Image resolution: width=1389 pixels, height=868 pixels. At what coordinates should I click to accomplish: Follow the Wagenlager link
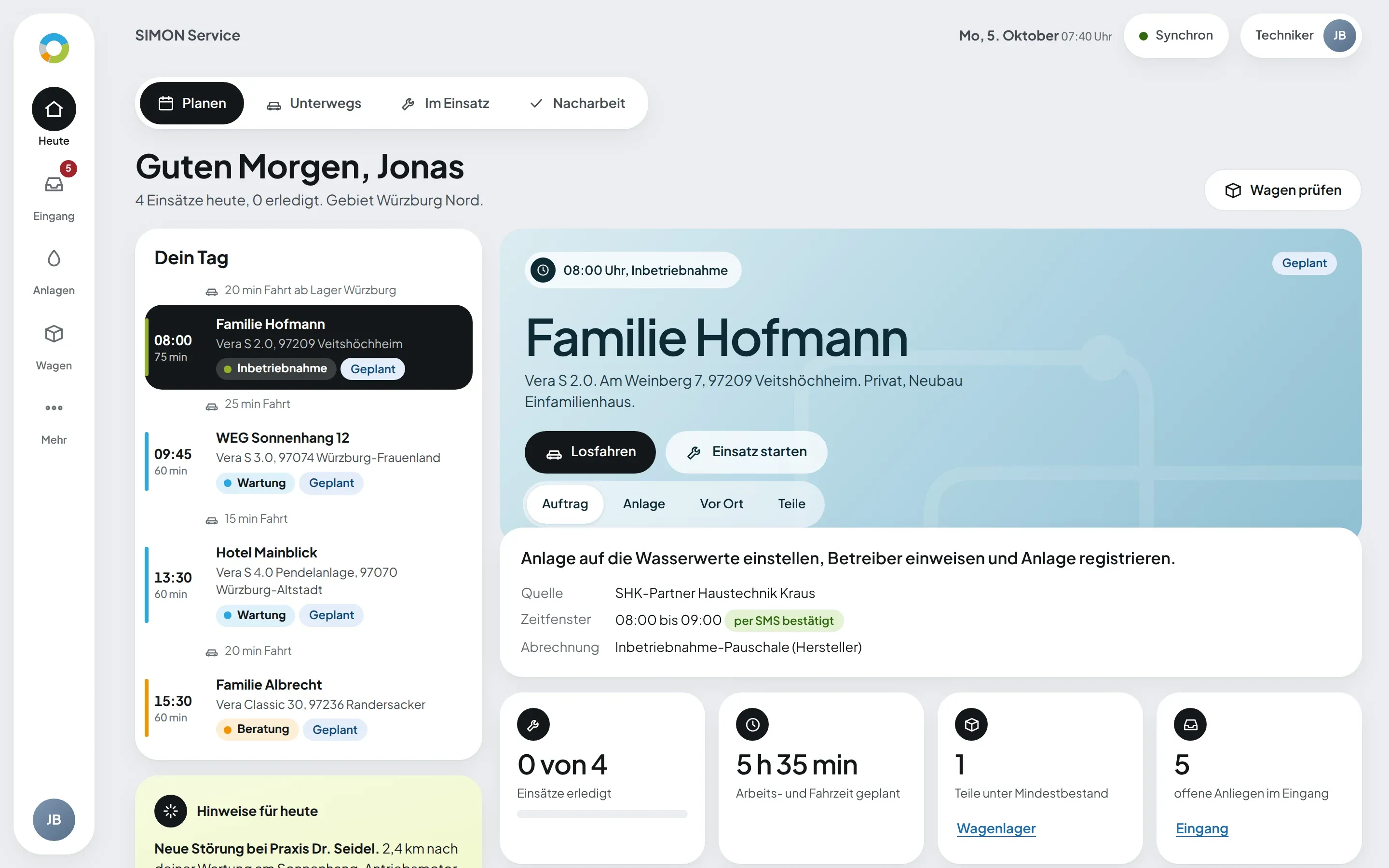coord(996,828)
